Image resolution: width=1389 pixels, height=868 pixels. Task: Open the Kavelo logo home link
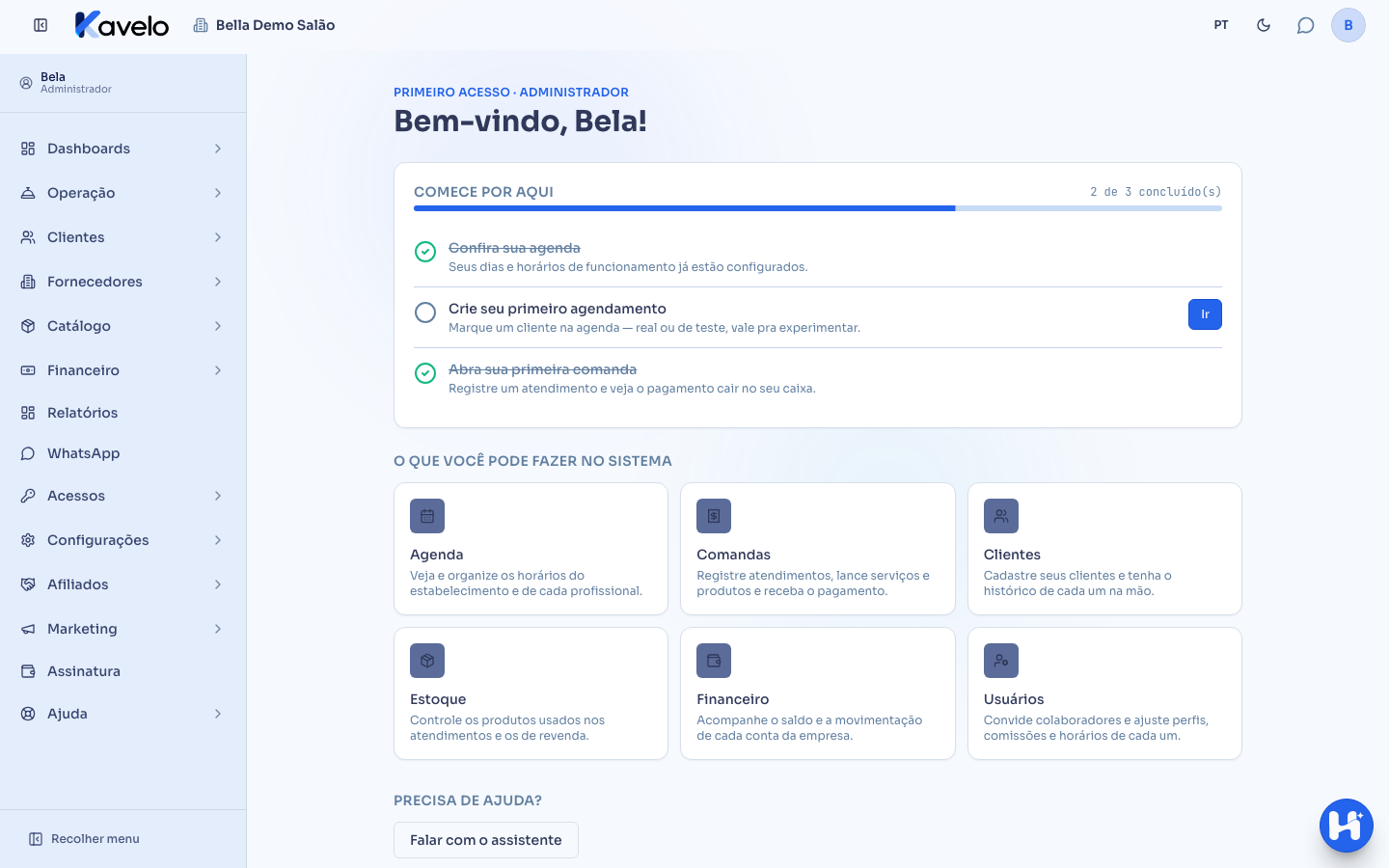coord(122,25)
